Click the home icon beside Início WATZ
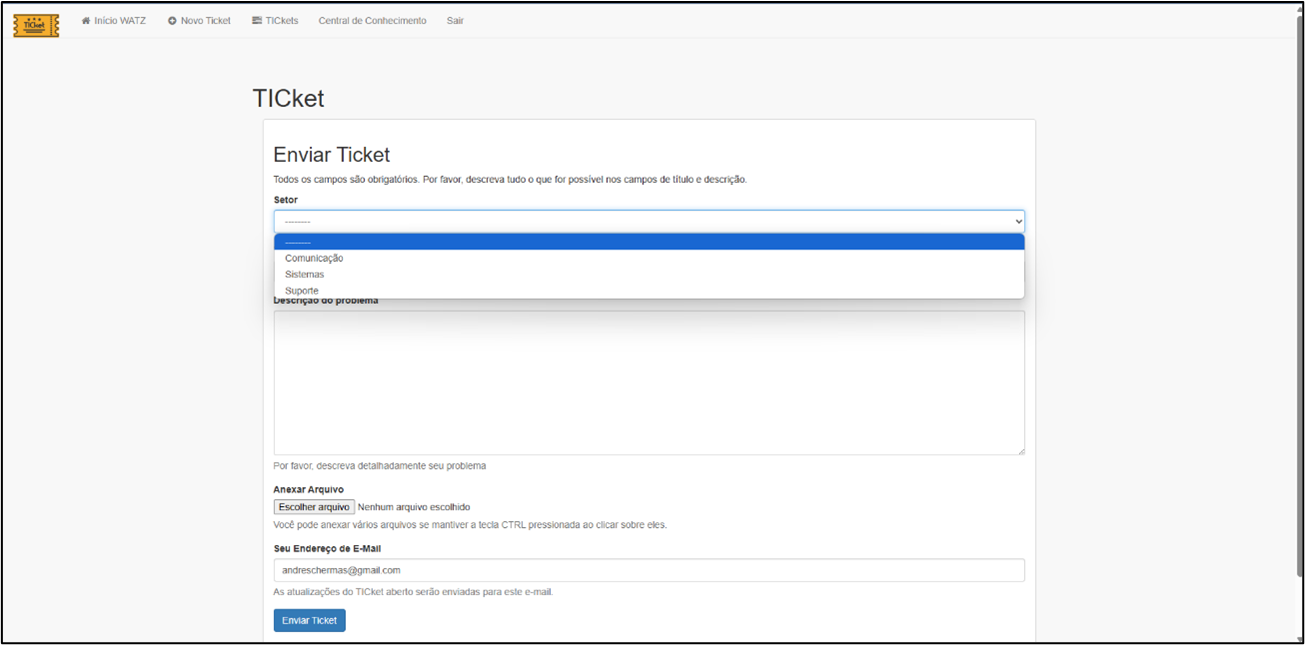This screenshot has width=1305, height=645. tap(86, 21)
